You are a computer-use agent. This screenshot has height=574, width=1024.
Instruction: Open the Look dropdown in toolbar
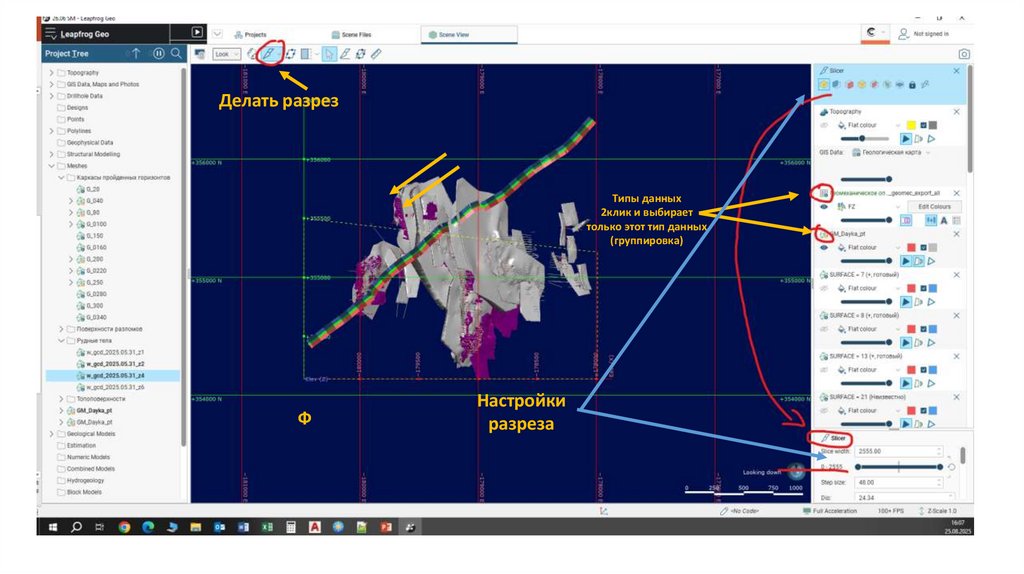click(227, 54)
